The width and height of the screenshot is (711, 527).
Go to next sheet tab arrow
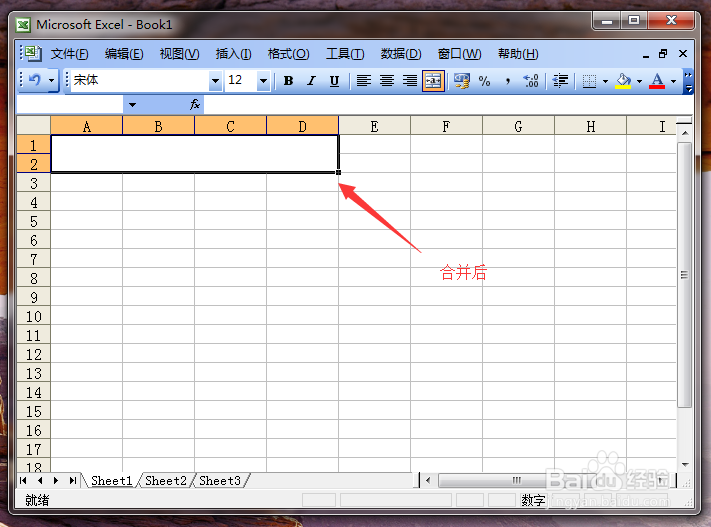pos(56,480)
